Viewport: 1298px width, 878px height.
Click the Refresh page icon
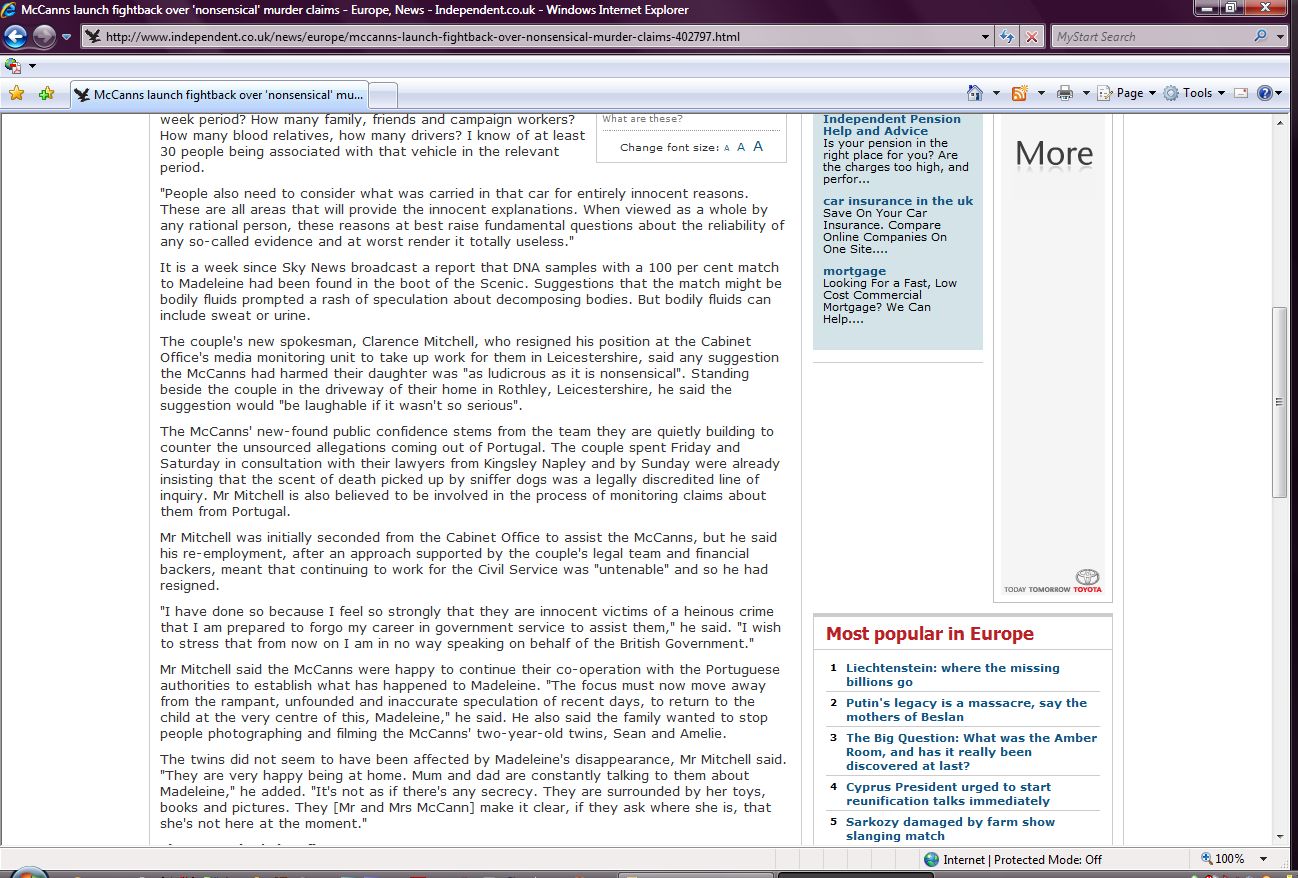point(1008,37)
